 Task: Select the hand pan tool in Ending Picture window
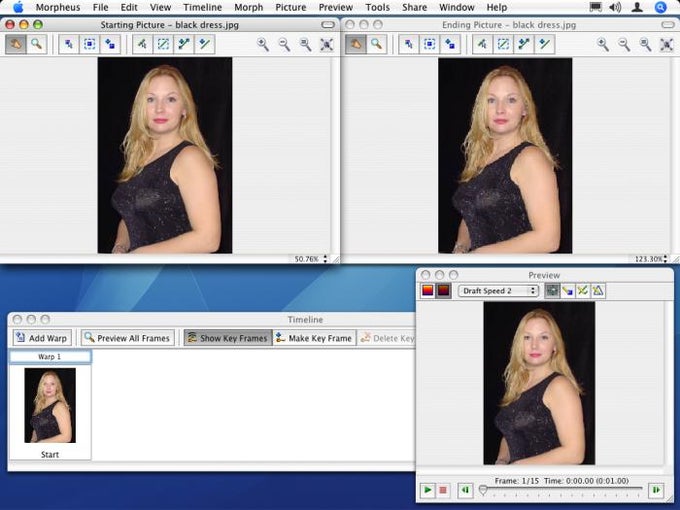pyautogui.click(x=356, y=44)
